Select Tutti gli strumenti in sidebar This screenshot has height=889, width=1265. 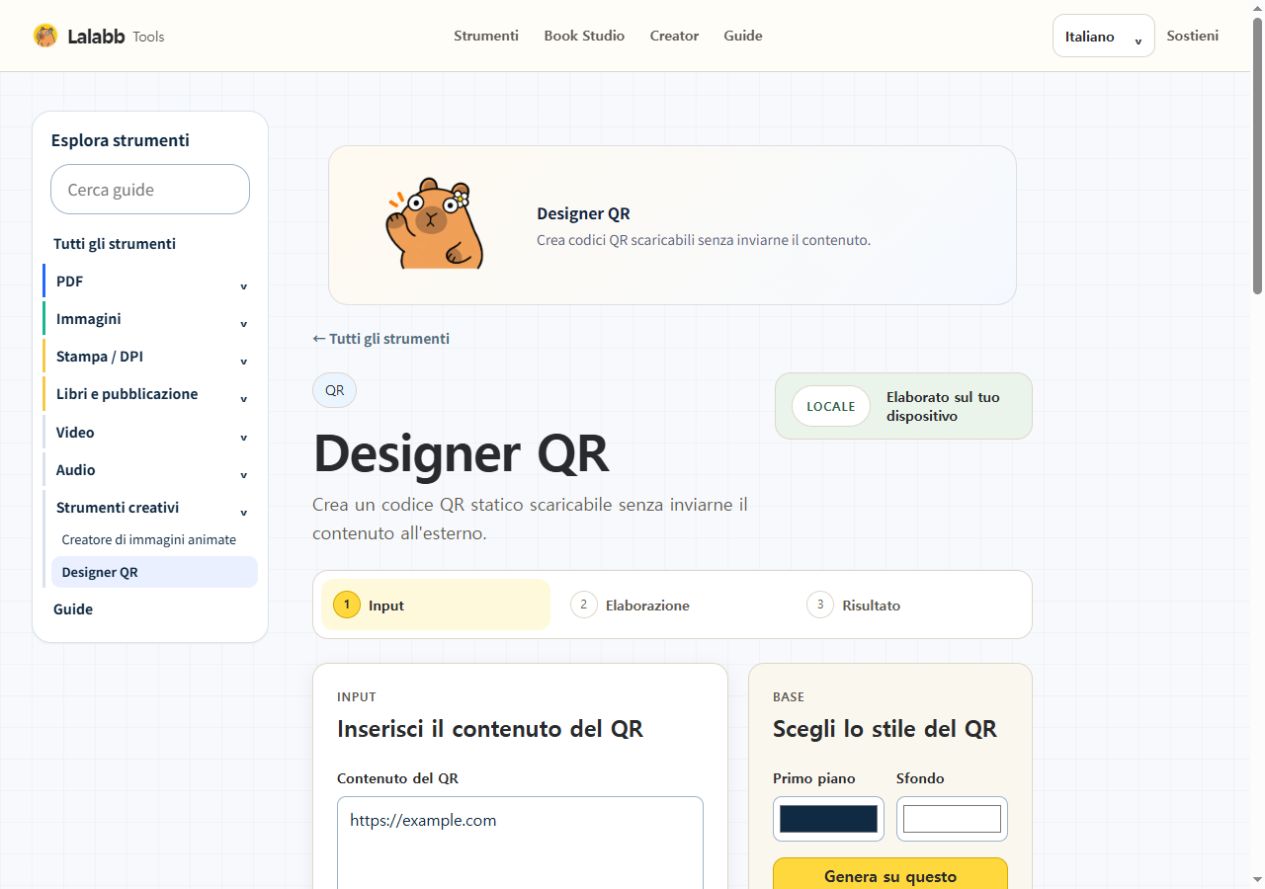(x=114, y=244)
